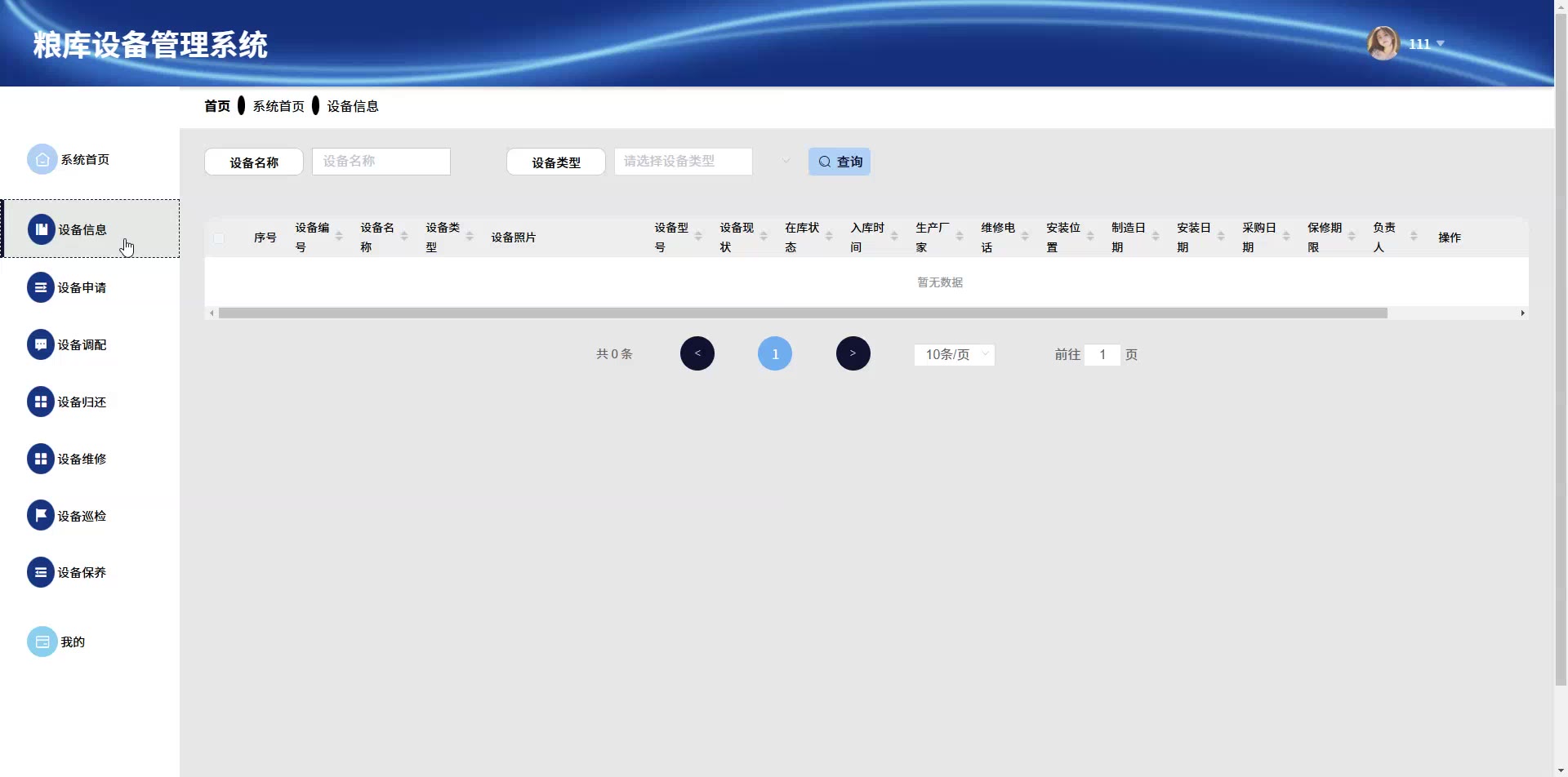1568x777 pixels.
Task: Click the table scrollbar right arrow
Action: [1522, 313]
